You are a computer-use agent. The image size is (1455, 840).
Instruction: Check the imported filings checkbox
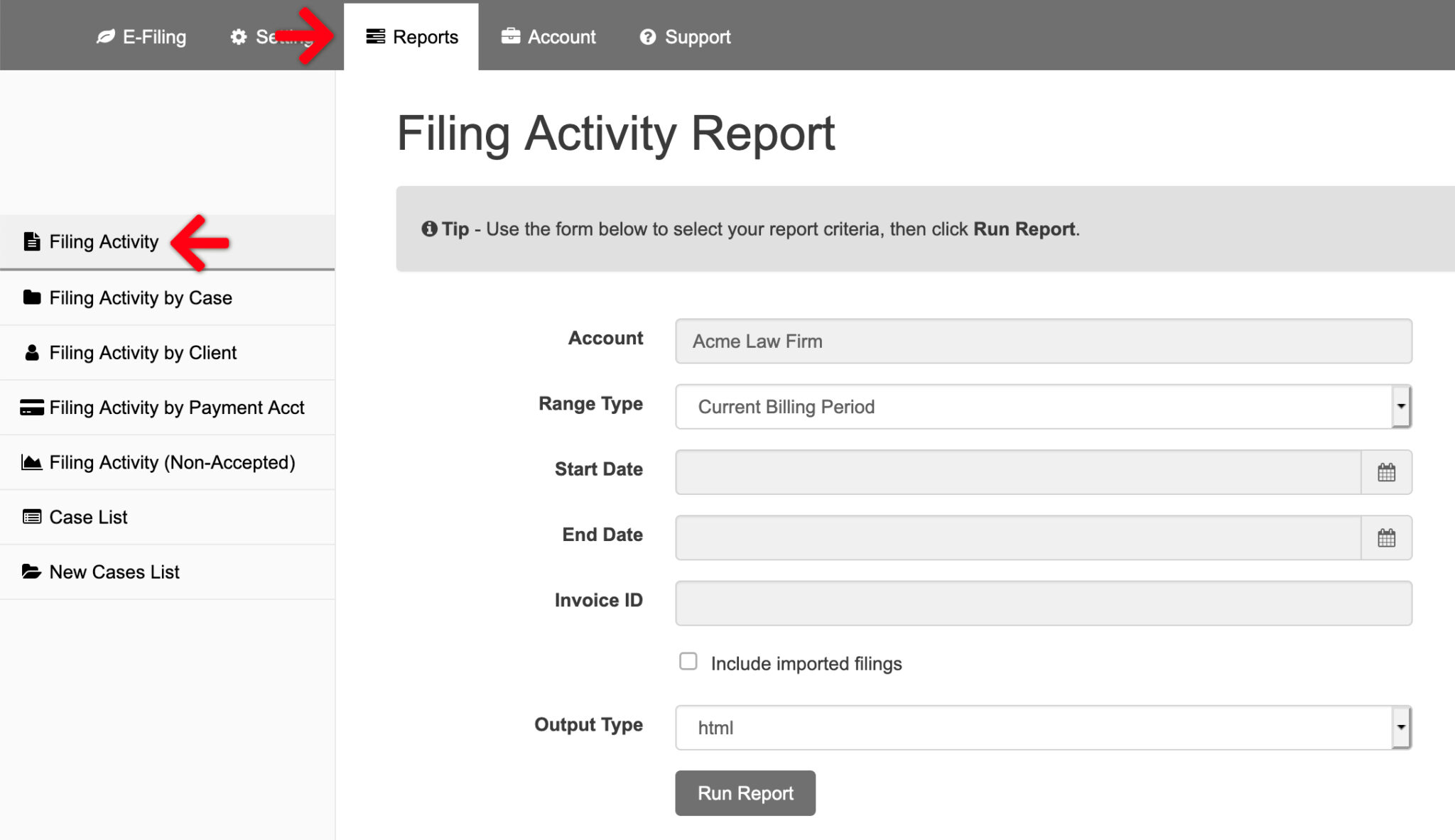coord(689,663)
